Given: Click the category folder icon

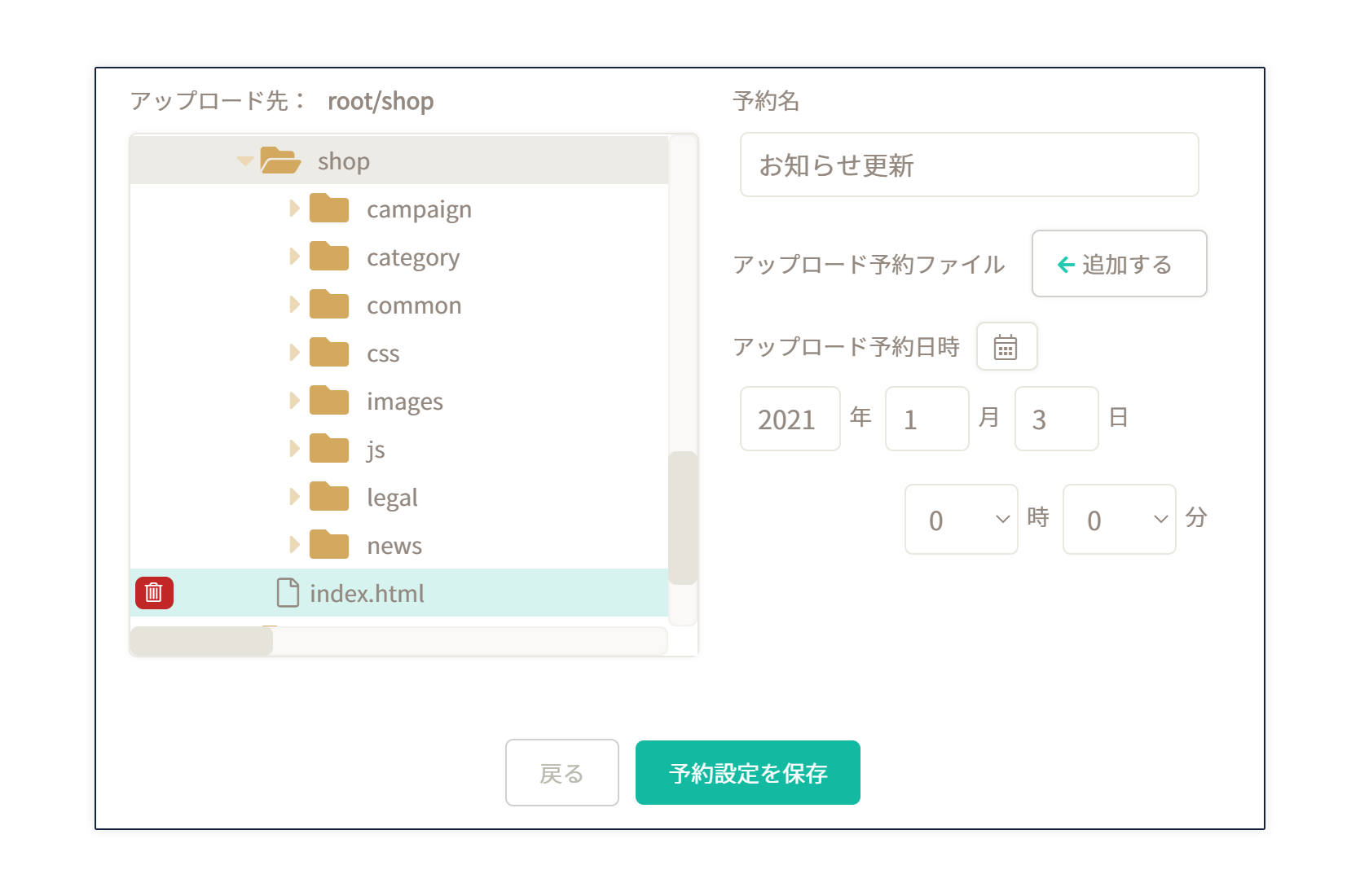Looking at the screenshot, I should 329,257.
